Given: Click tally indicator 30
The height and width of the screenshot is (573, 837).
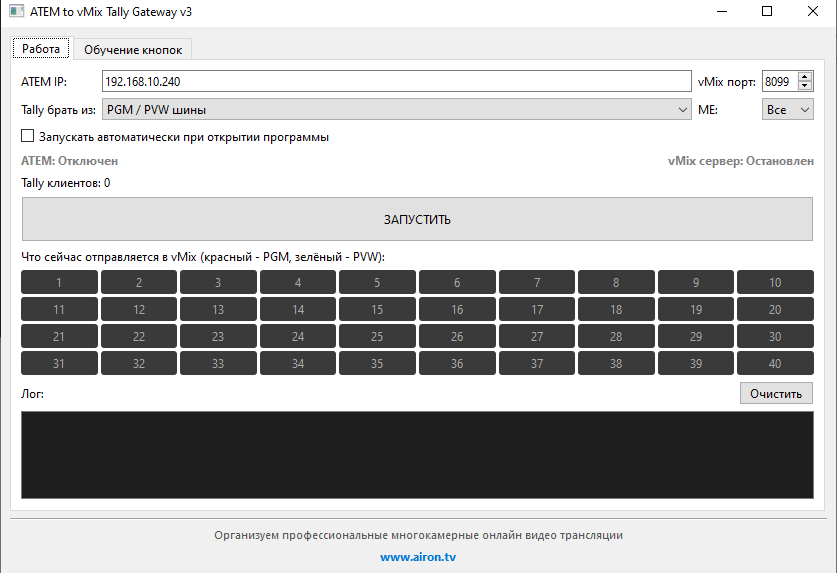Looking at the screenshot, I should [776, 336].
